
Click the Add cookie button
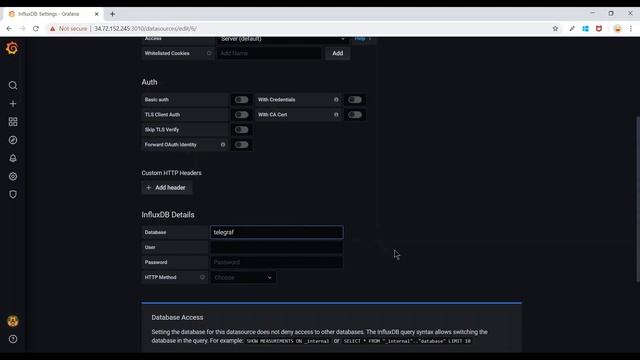coord(338,53)
